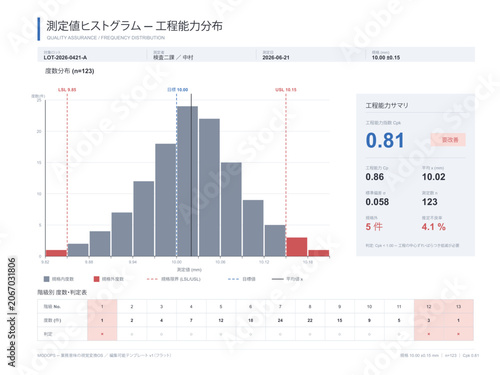Click the gray histogram bar reaching 12
Screen dimensions: 500x375
tap(144, 219)
